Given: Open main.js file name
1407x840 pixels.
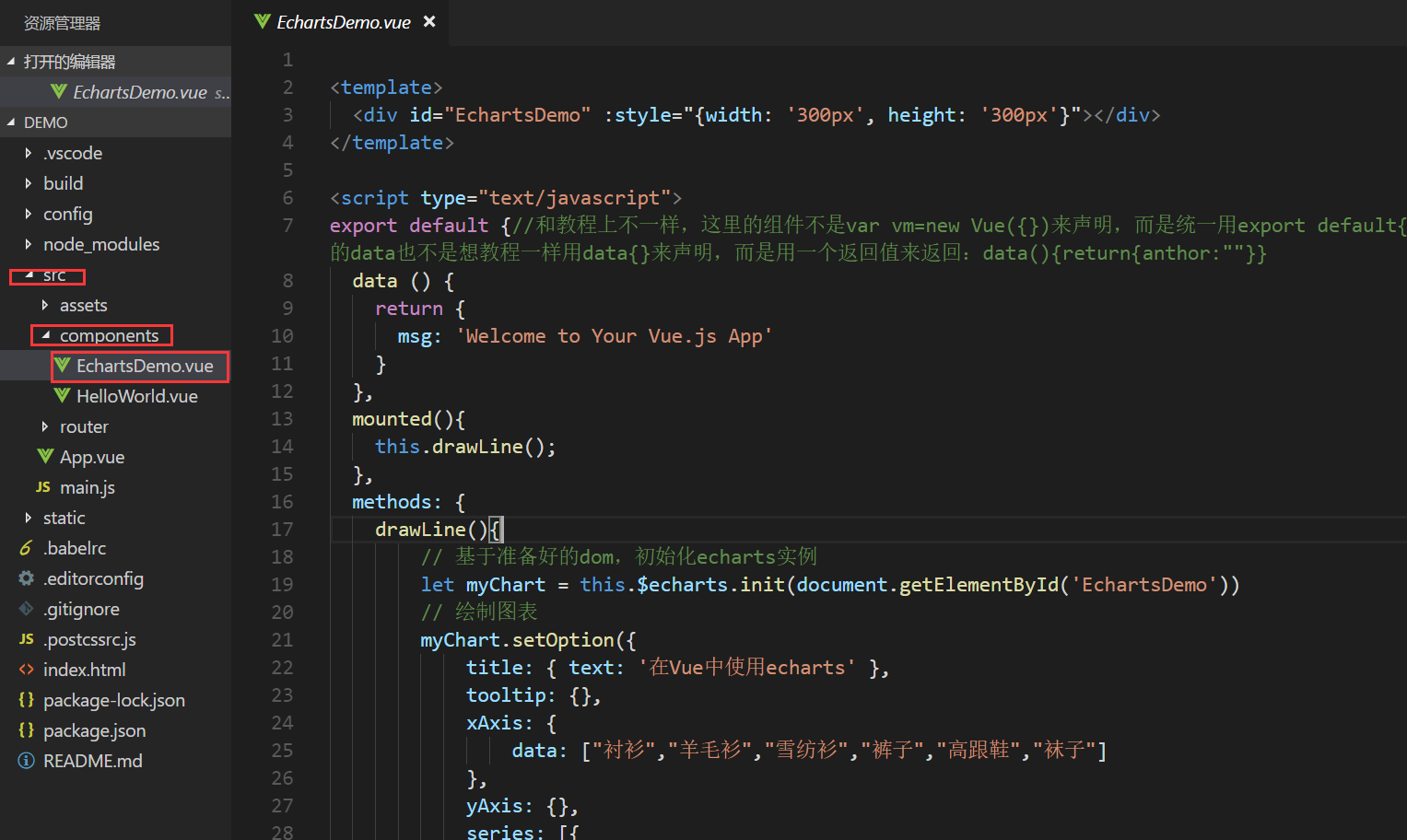Looking at the screenshot, I should point(88,487).
